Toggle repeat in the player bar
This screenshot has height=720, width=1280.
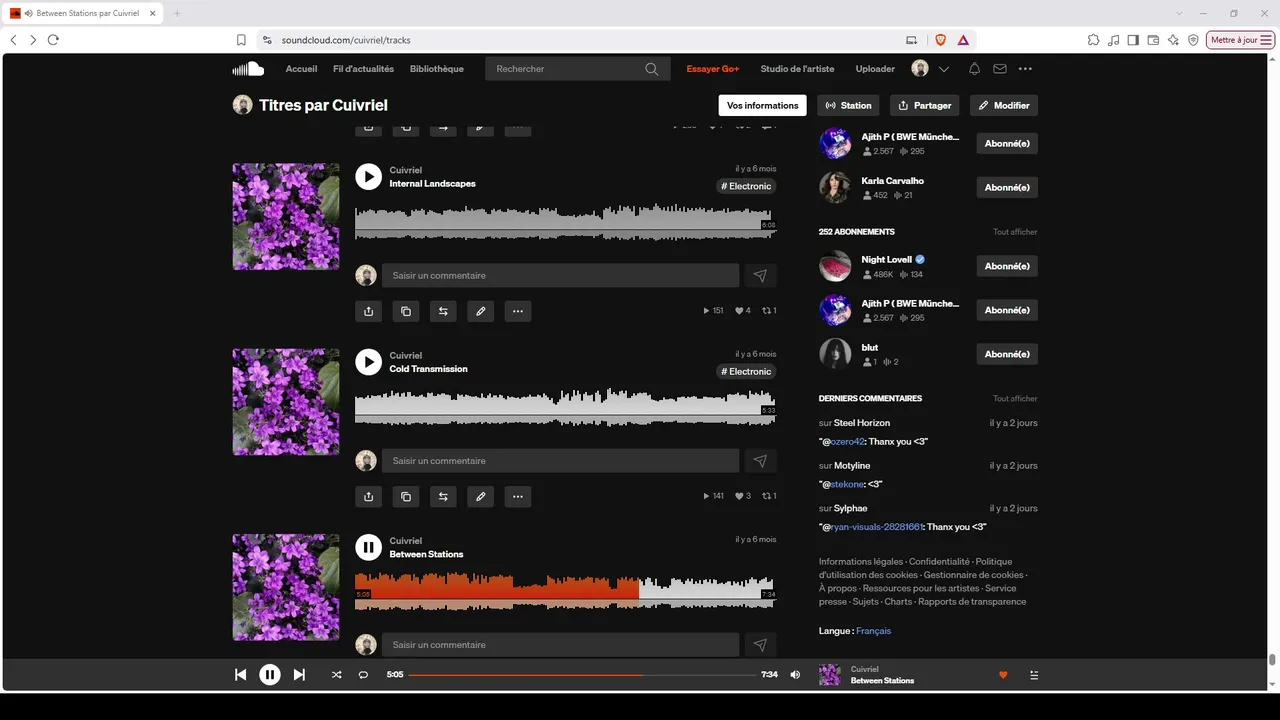(x=363, y=675)
